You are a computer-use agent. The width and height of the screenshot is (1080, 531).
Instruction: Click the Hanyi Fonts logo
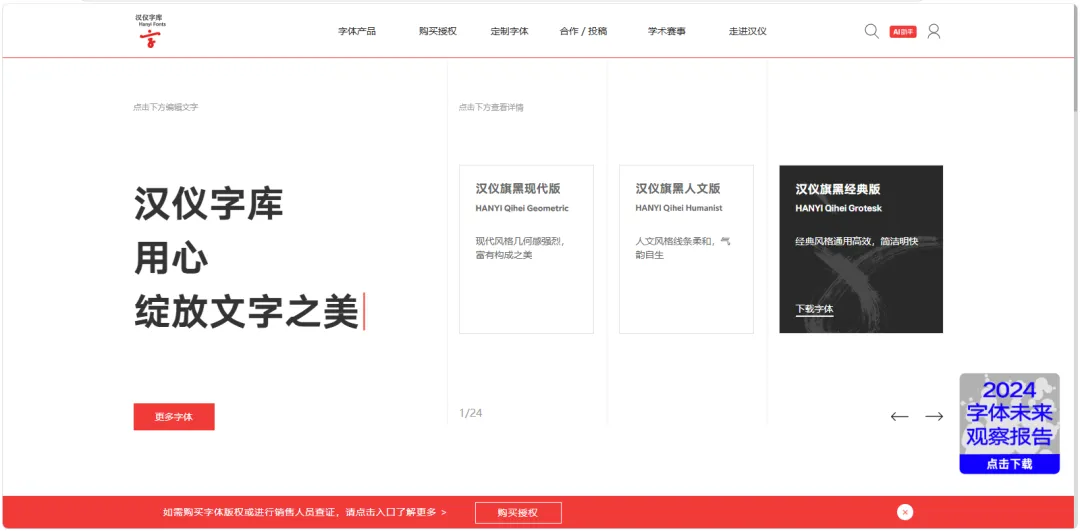tap(150, 31)
